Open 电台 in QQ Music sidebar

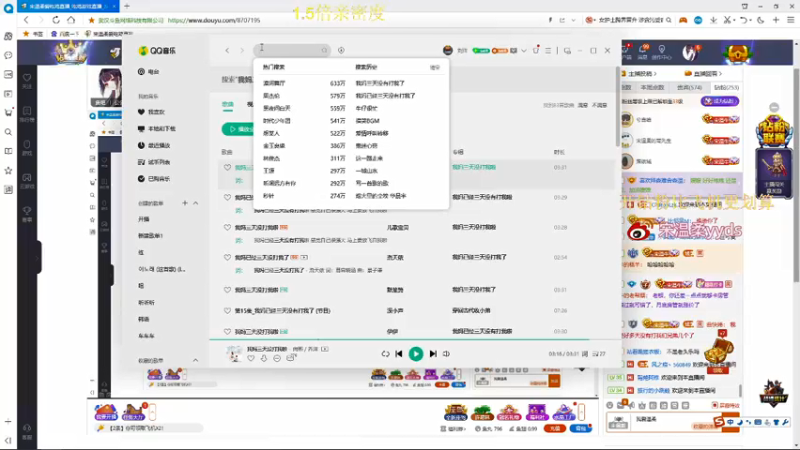pos(148,72)
